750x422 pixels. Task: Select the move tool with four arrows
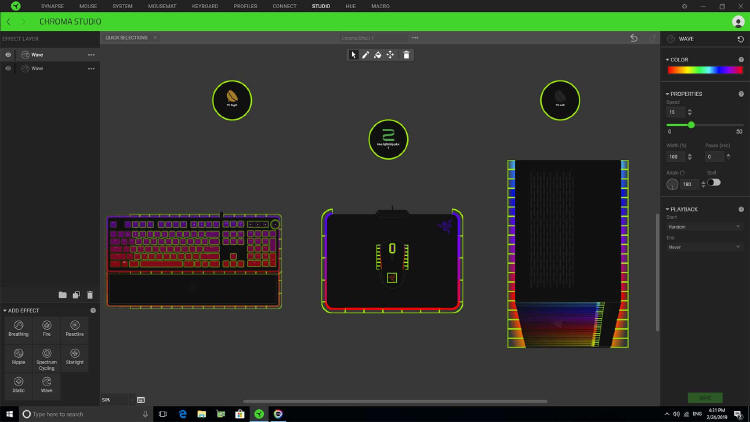point(390,55)
